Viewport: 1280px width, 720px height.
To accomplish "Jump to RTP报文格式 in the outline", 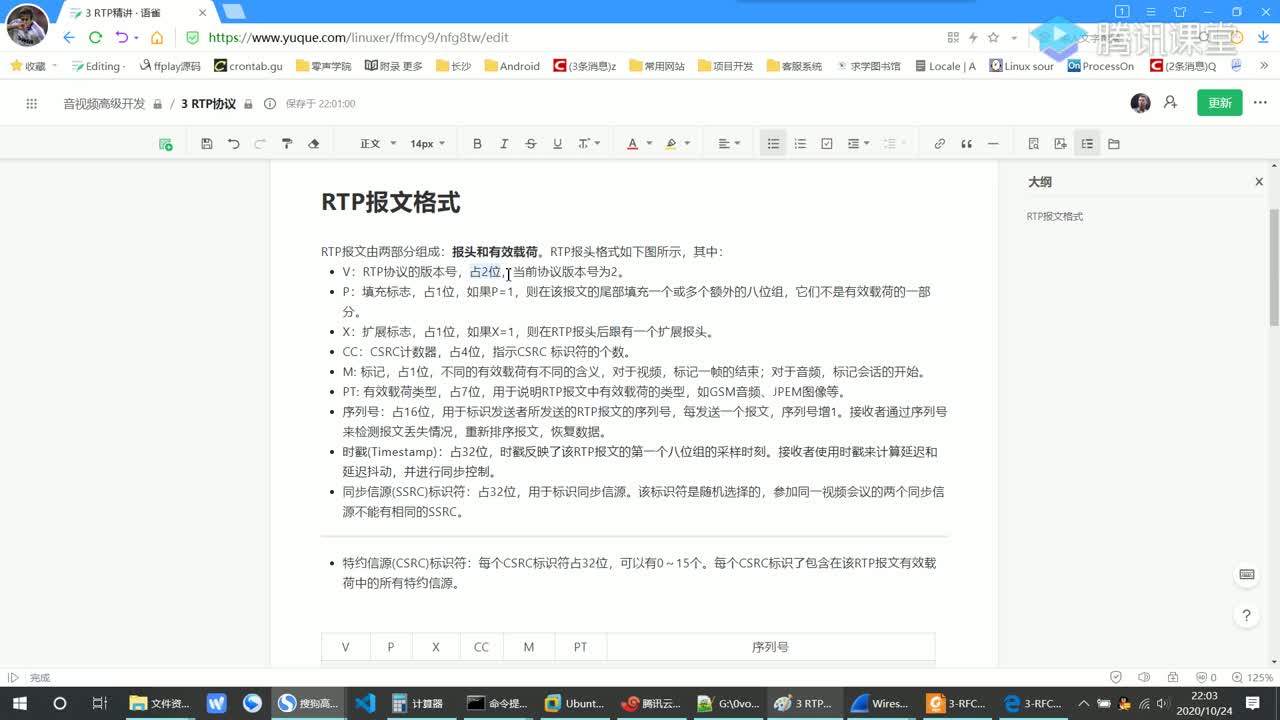I will [1054, 216].
